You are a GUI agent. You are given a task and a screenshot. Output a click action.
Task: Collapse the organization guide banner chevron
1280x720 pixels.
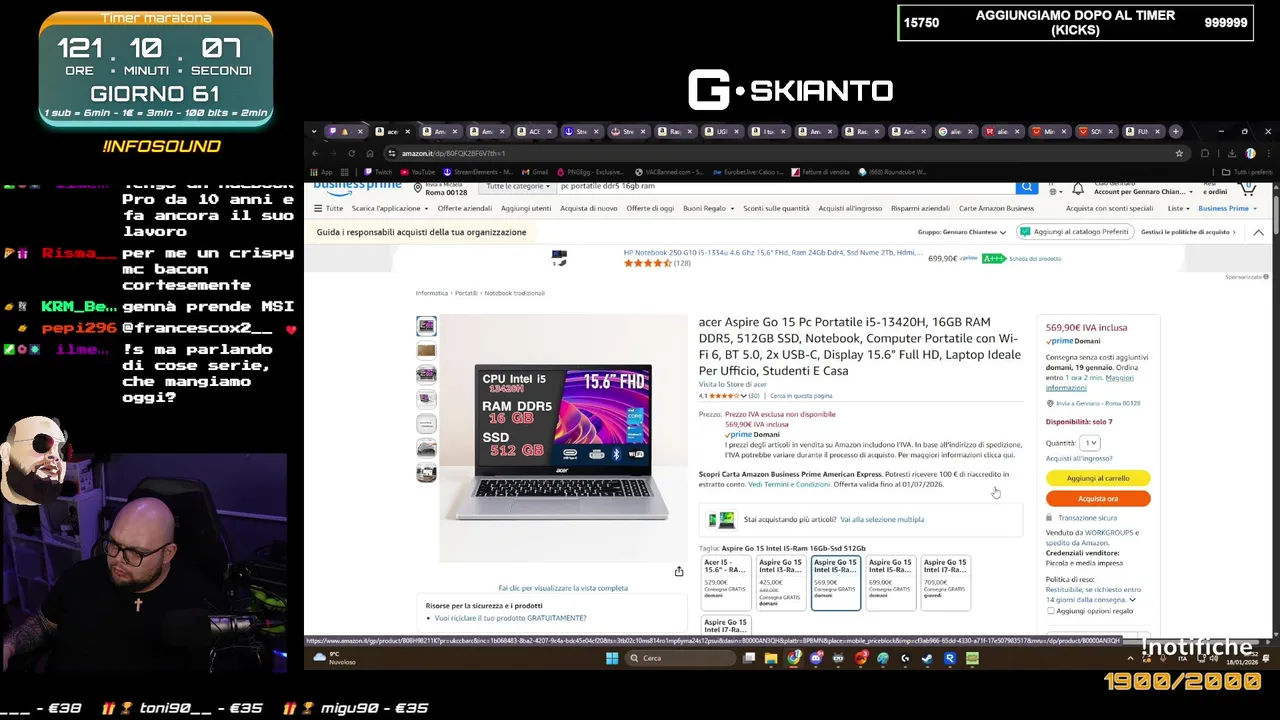pyautogui.click(x=1258, y=232)
